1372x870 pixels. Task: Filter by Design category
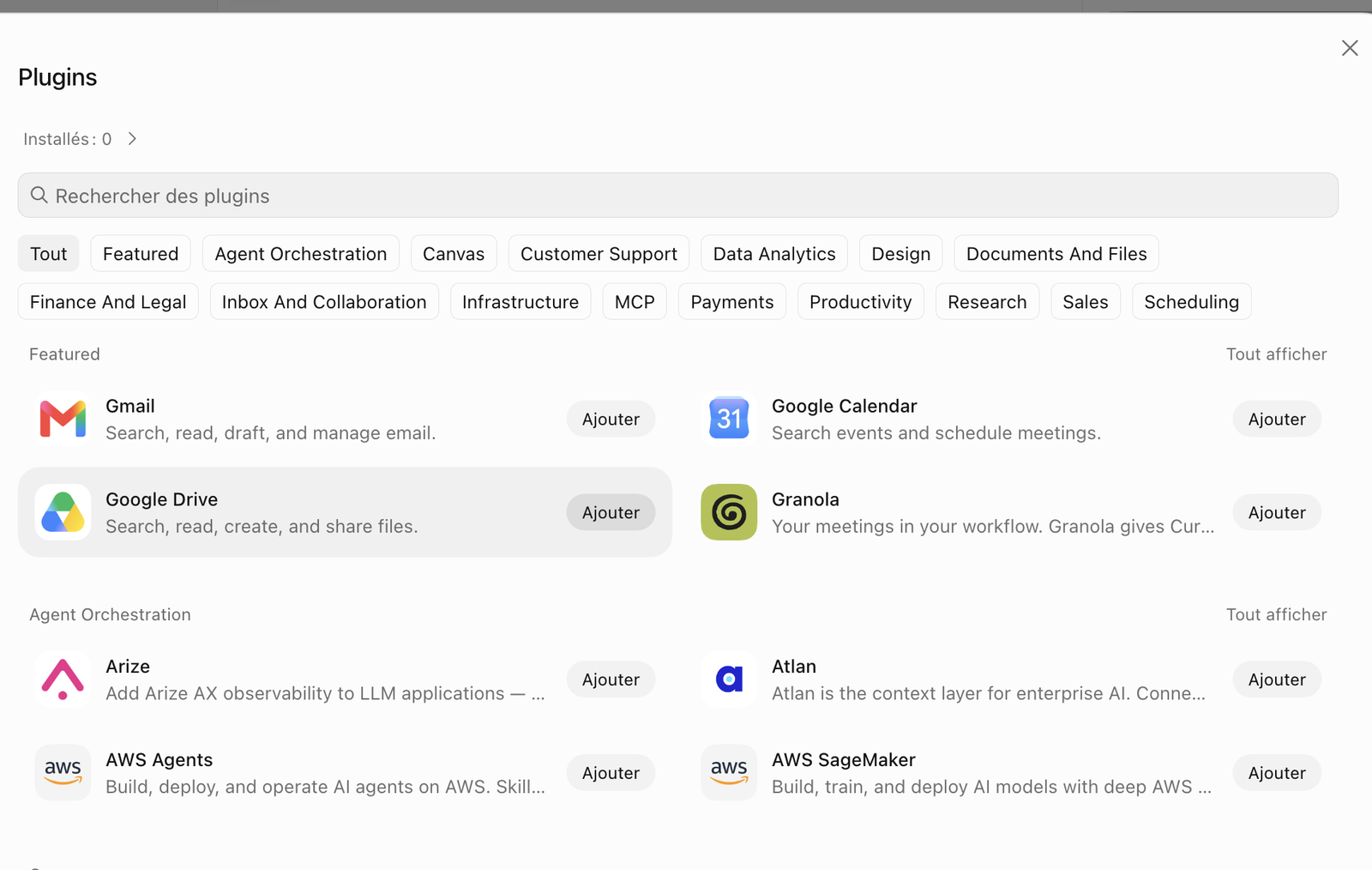click(901, 254)
